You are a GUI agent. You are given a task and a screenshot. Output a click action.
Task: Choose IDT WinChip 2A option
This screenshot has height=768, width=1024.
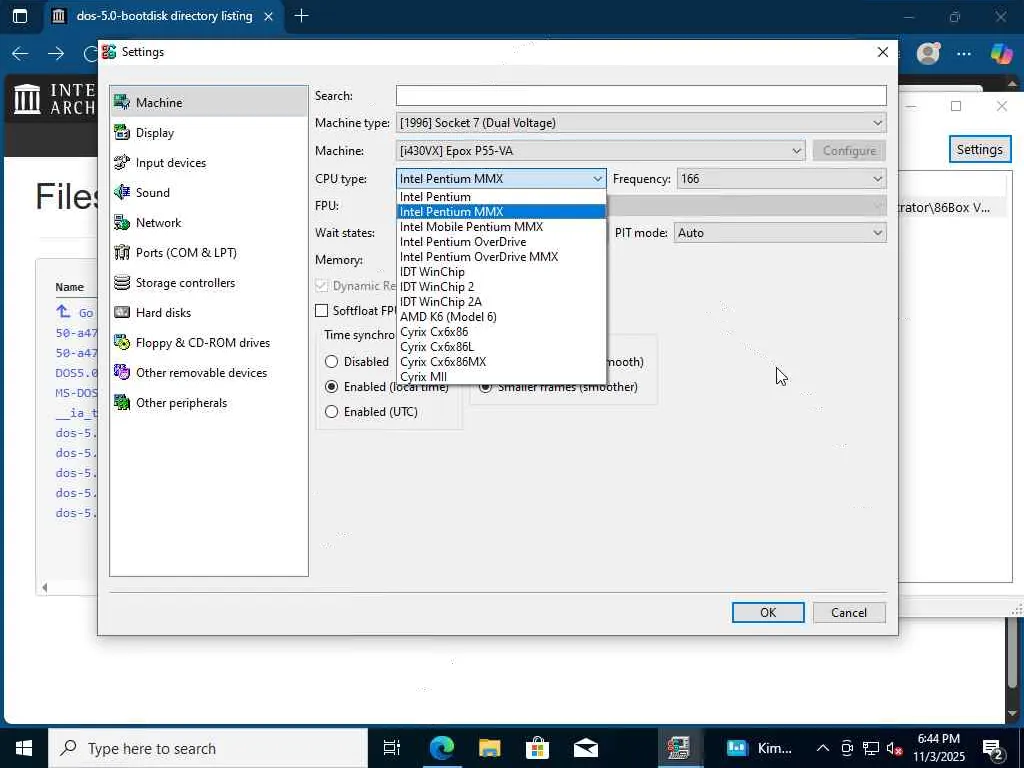coord(501,302)
